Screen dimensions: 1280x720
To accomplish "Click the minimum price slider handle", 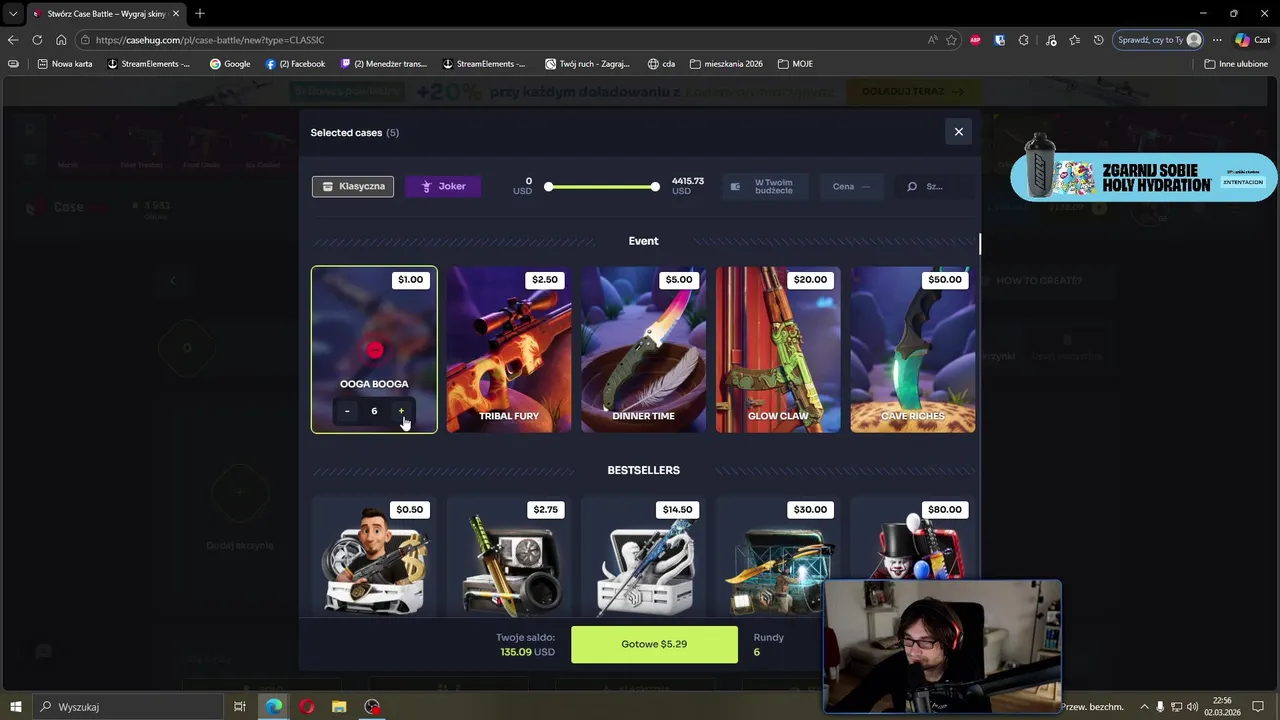I will [548, 186].
